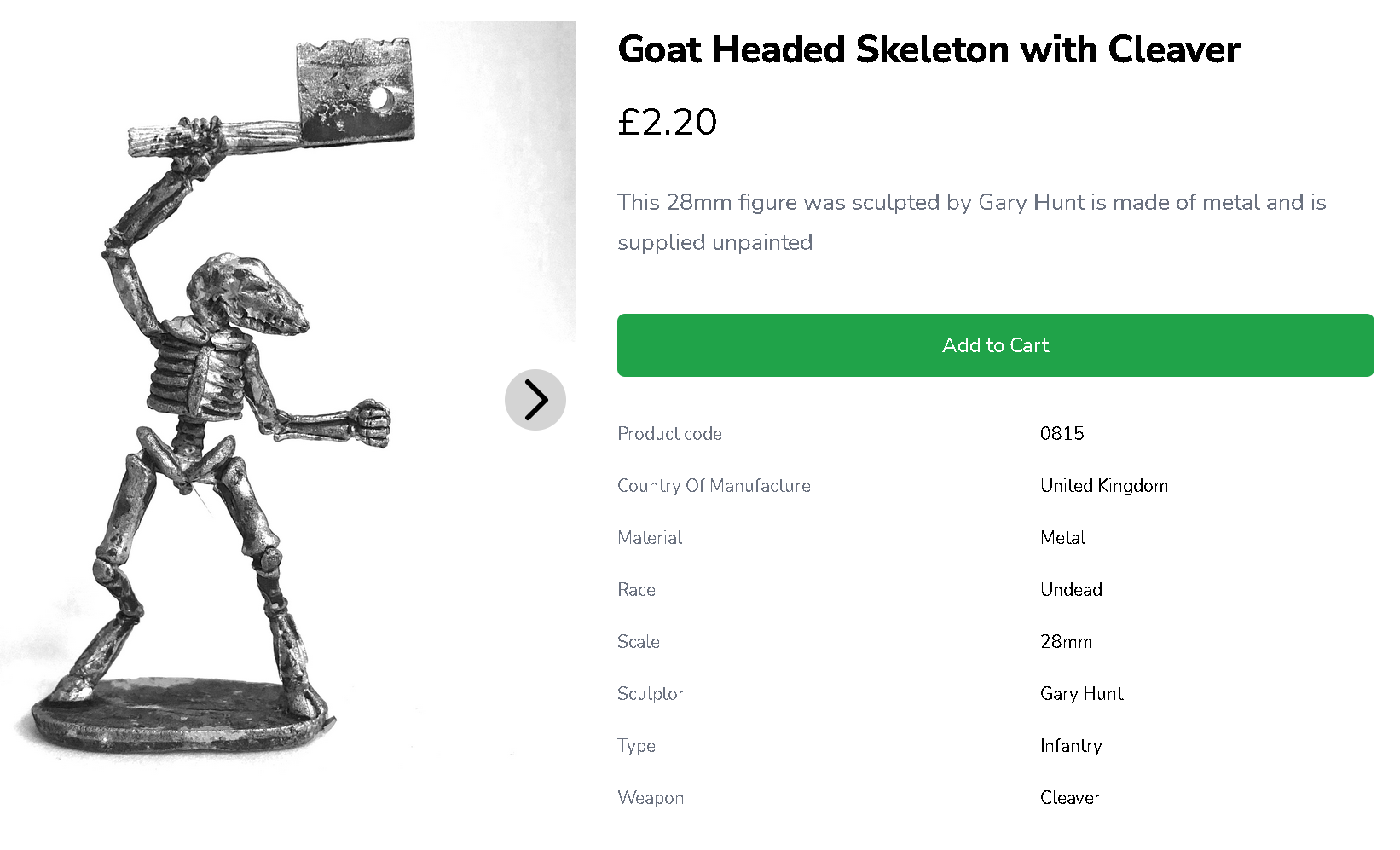Click the United Kingdom value
Viewport: 1400px width, 850px height.
pyautogui.click(x=1103, y=486)
